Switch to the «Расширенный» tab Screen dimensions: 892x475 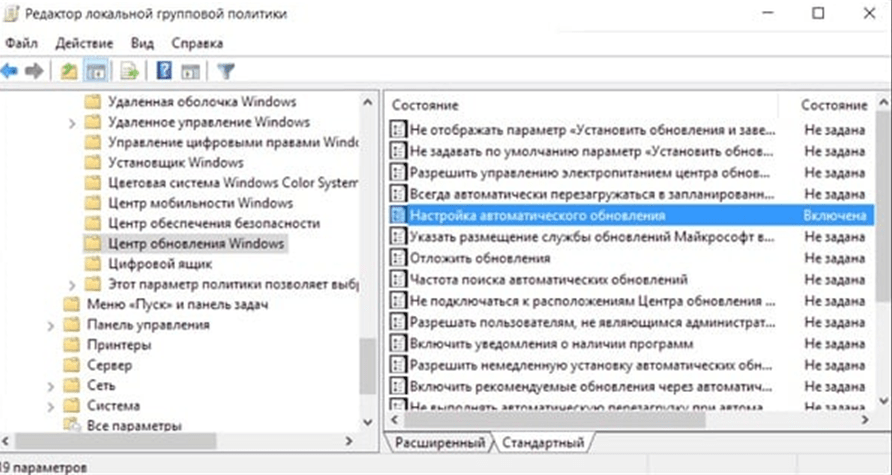click(x=438, y=442)
